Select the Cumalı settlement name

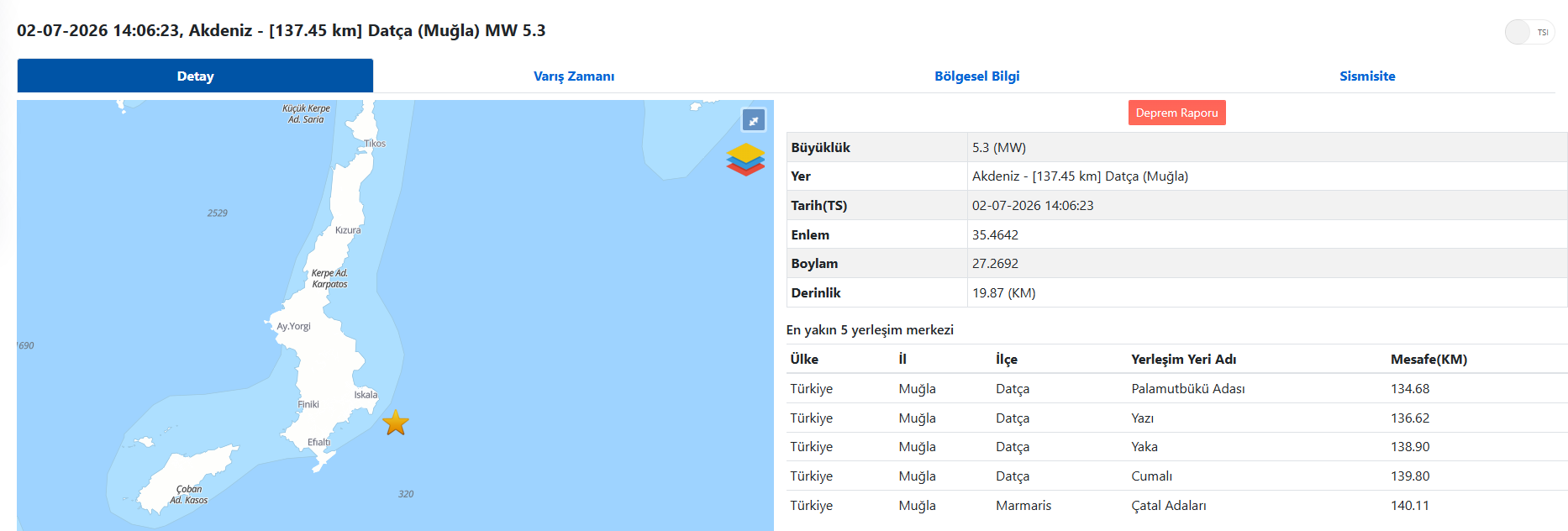(x=1151, y=476)
